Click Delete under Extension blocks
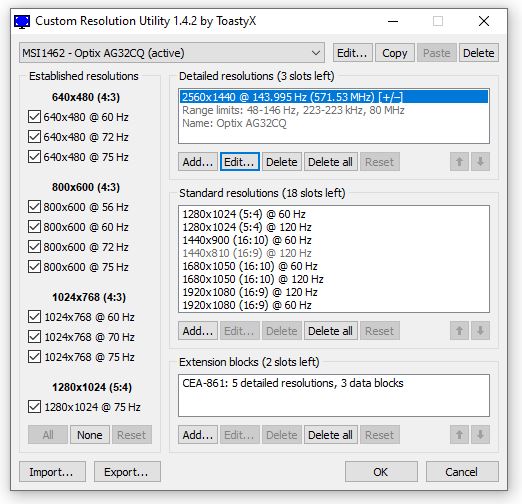Viewport: 522px width, 504px height. tap(282, 435)
